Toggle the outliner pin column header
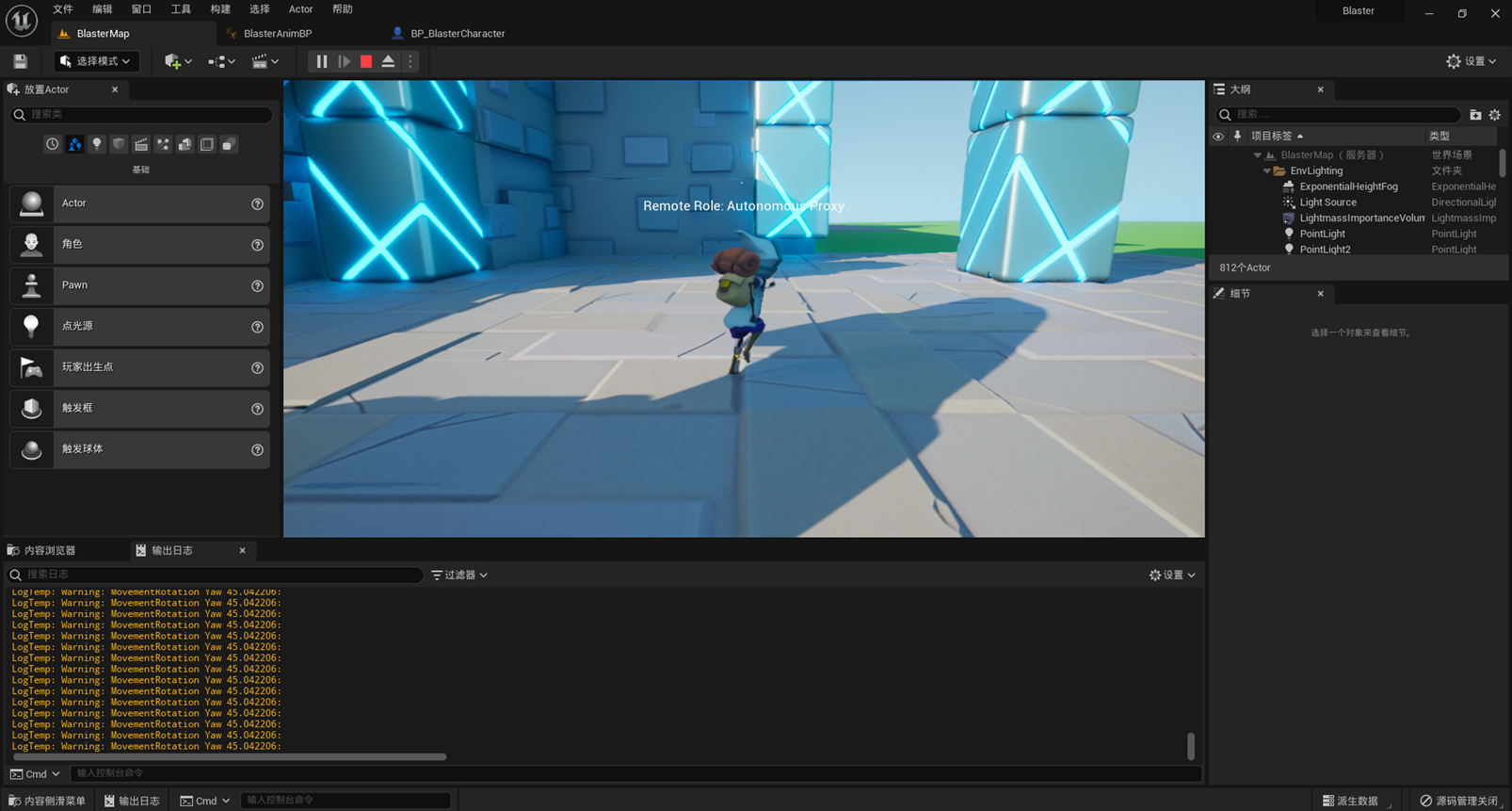The image size is (1512, 811). (1237, 137)
